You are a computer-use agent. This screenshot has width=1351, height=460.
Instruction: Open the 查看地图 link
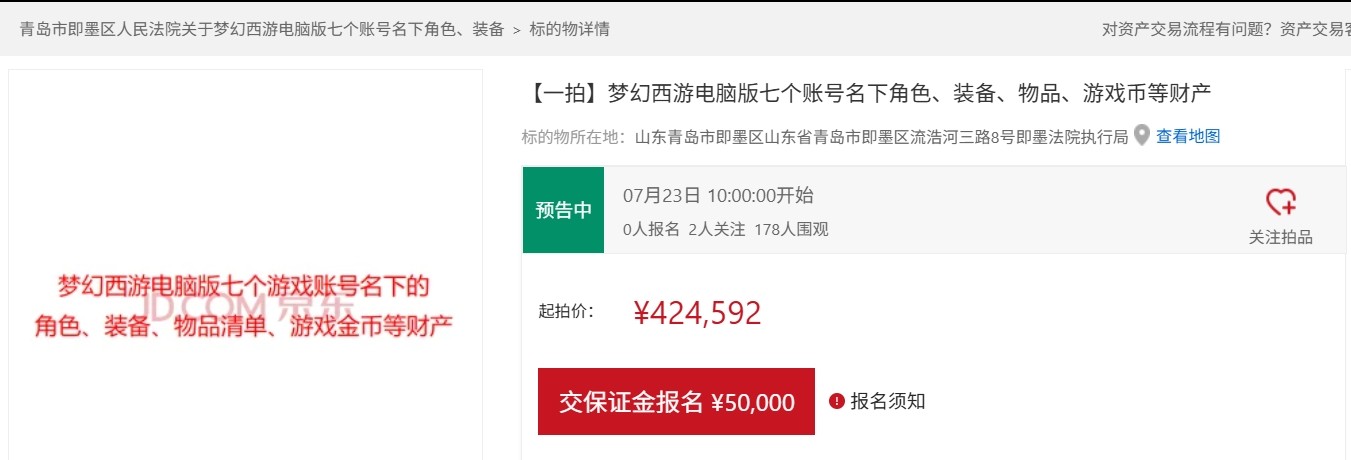1188,137
